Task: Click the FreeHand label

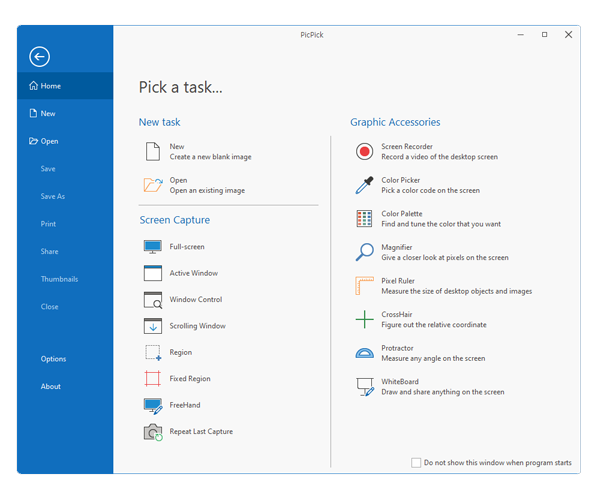Action: (x=185, y=405)
